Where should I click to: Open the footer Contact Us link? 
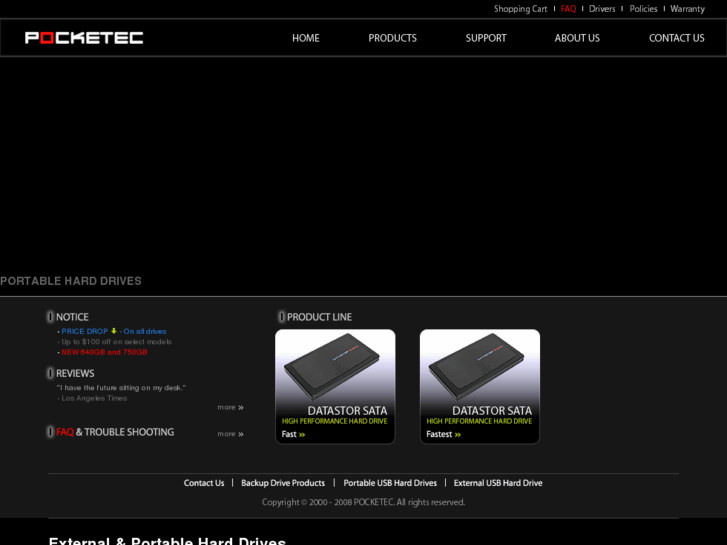click(204, 483)
